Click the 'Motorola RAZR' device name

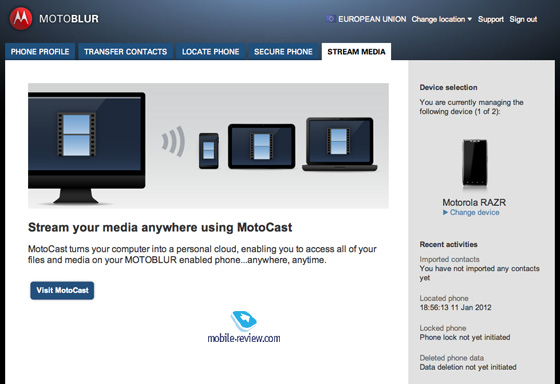pos(474,203)
